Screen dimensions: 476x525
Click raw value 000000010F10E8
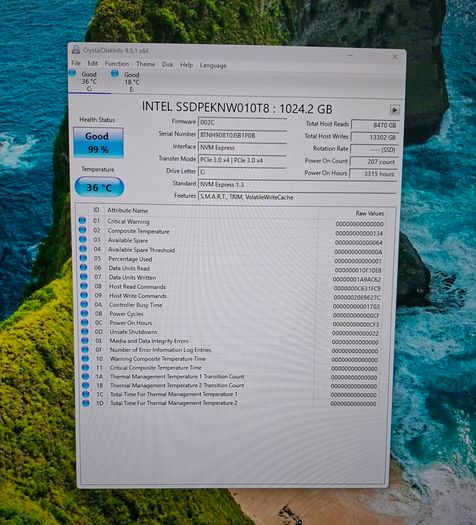tap(358, 270)
